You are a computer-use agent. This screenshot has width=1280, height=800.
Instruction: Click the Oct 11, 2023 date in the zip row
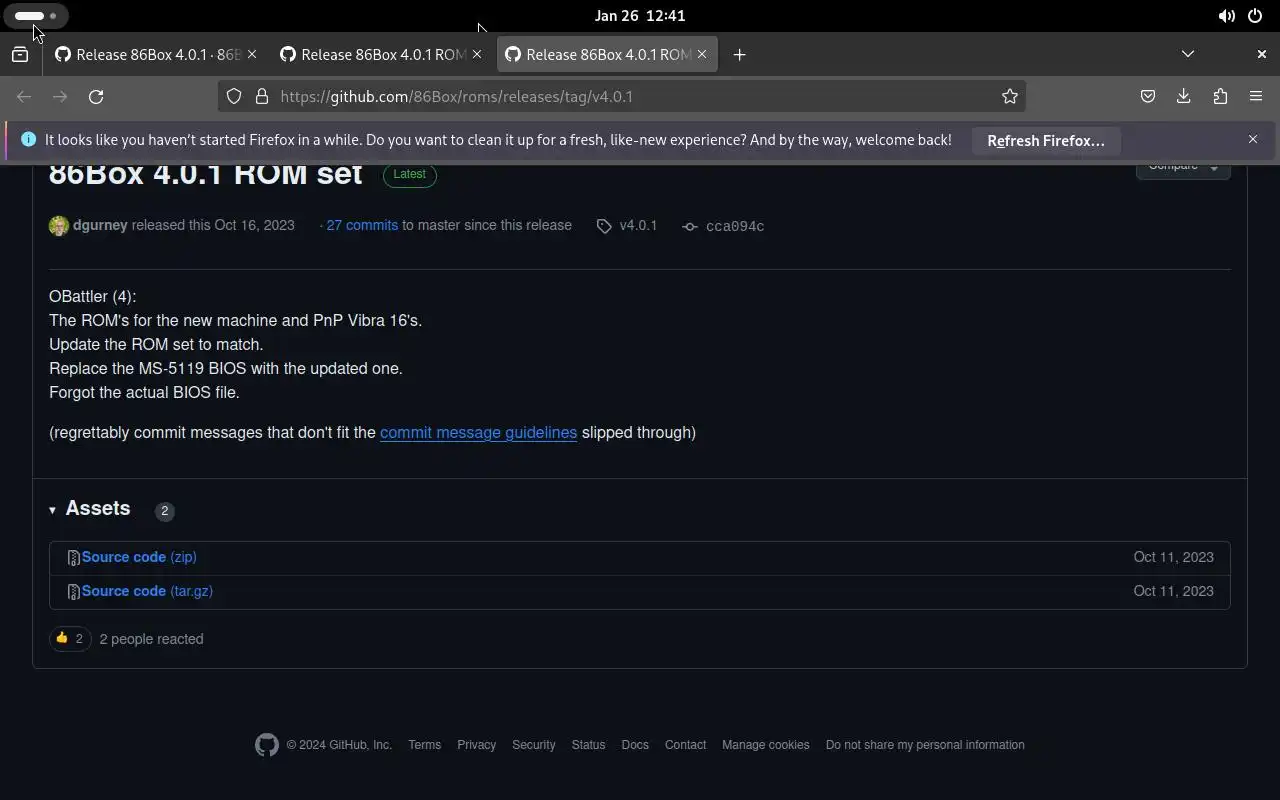(1173, 557)
